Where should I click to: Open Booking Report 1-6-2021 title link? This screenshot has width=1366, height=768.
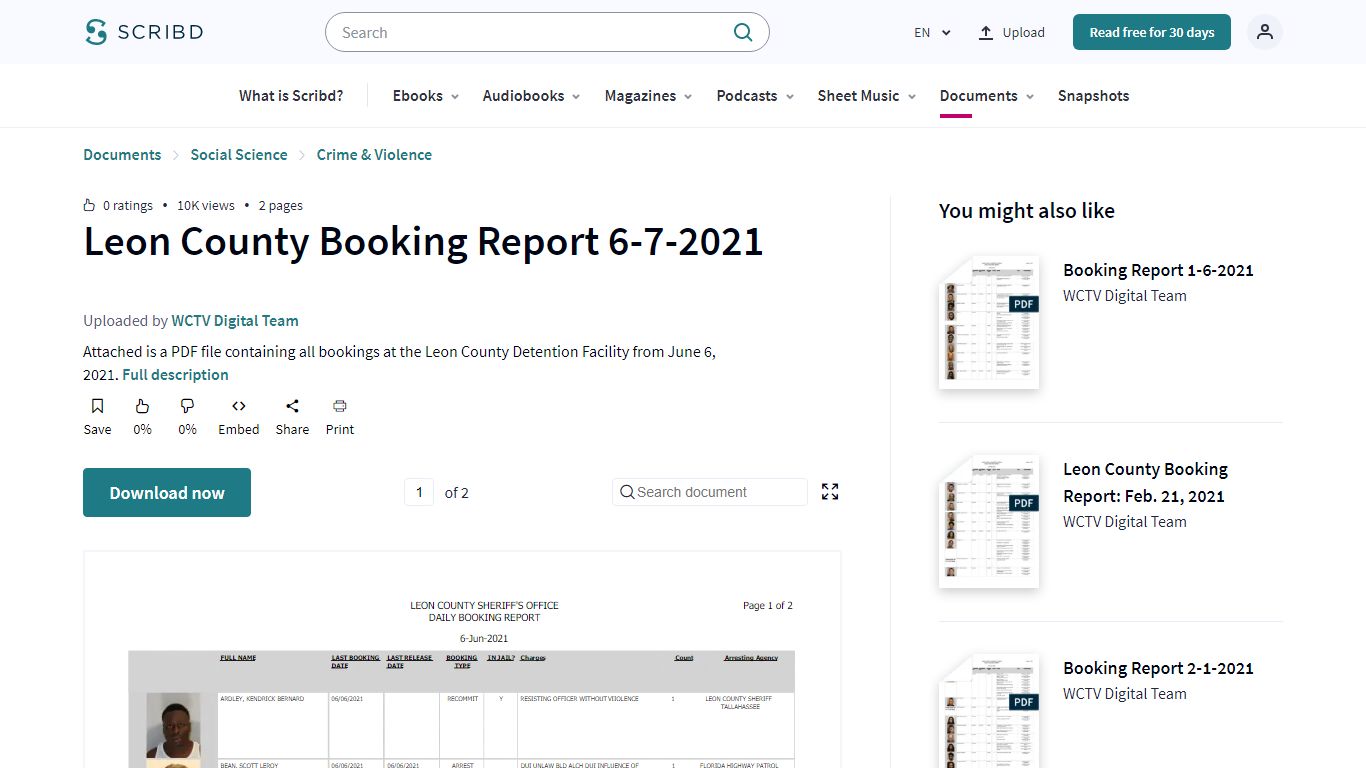1158,270
